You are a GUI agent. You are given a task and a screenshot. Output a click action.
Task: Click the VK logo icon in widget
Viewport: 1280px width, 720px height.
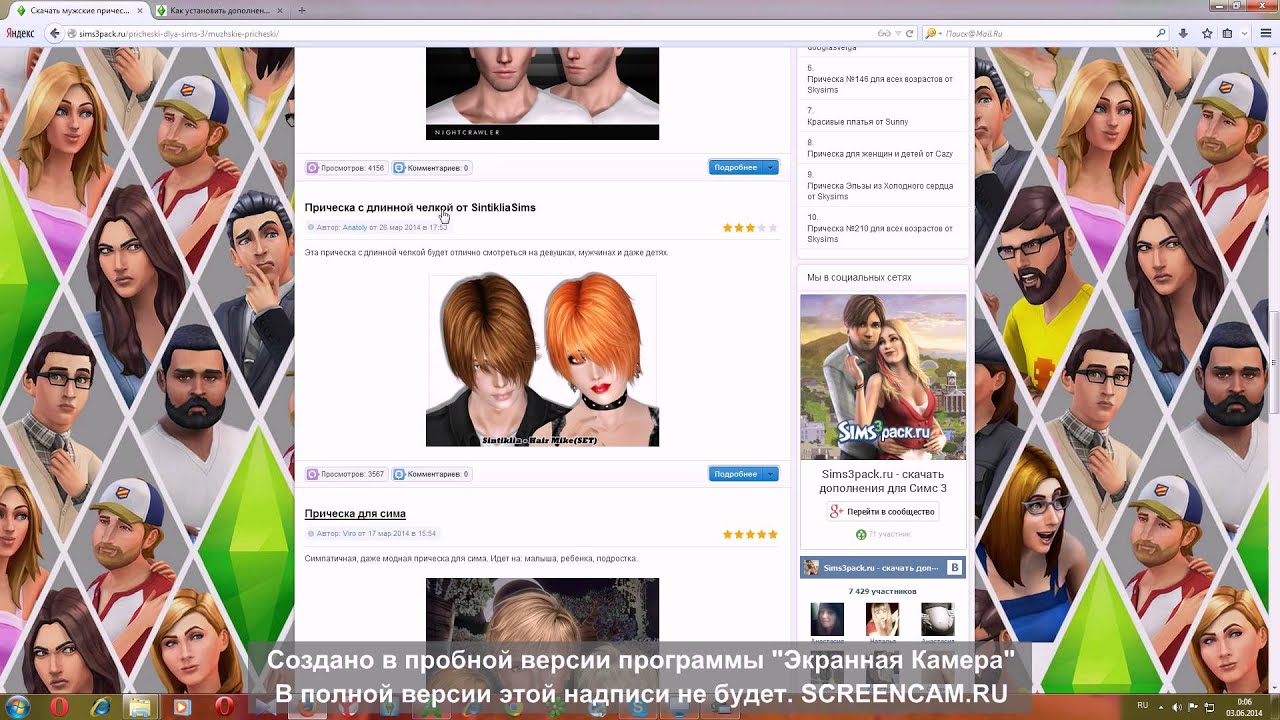954,568
